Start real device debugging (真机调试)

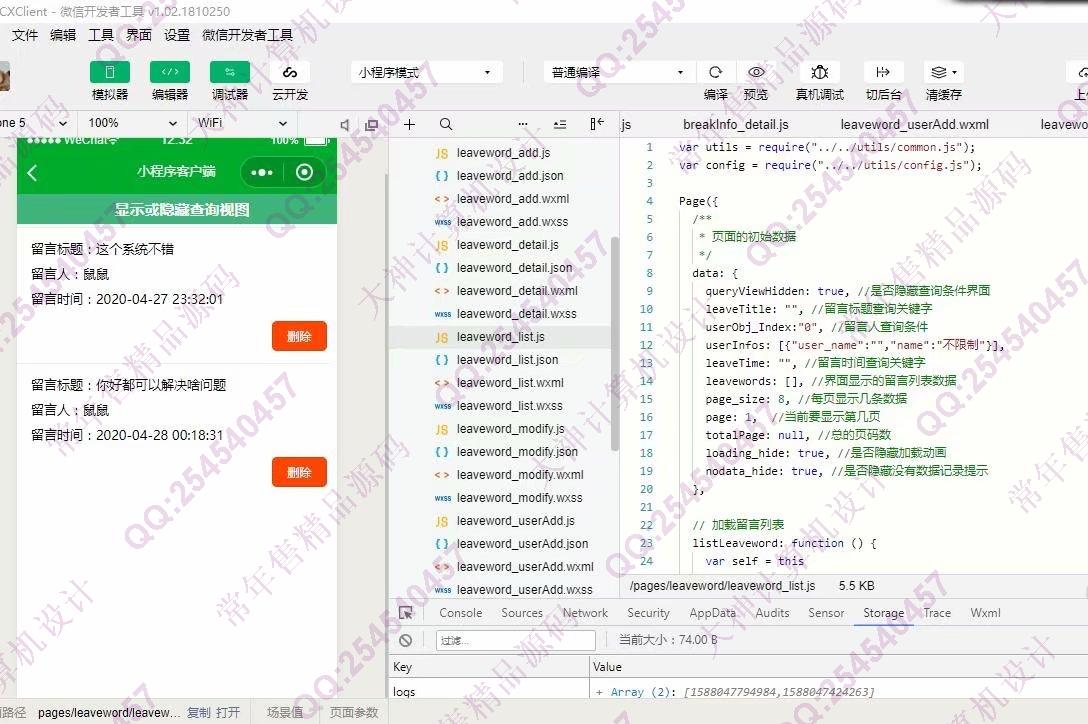click(819, 72)
